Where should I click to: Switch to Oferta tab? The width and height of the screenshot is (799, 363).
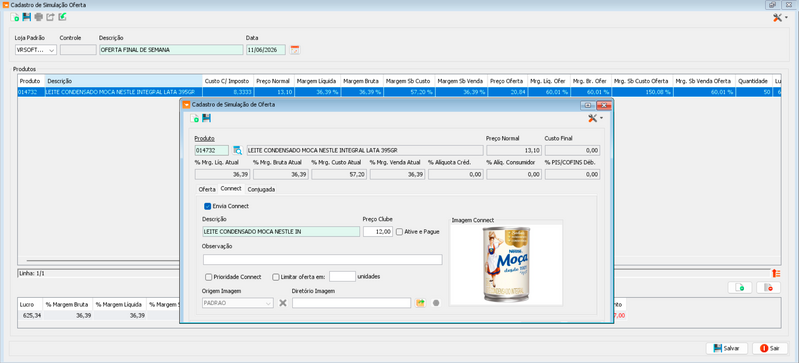tap(207, 189)
